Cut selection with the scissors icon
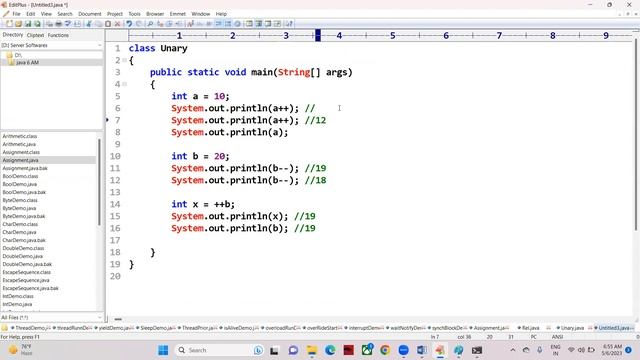The image size is (640, 360). (x=89, y=24)
